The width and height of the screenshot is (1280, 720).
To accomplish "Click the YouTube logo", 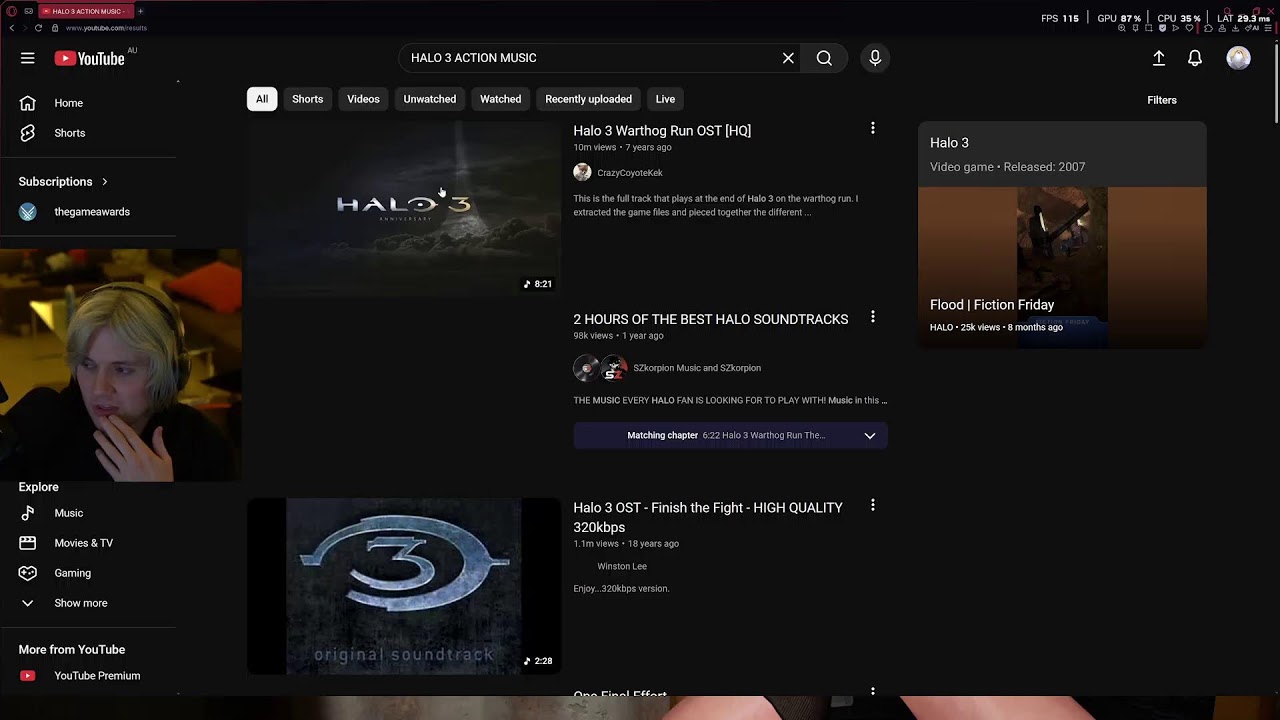I will tap(89, 58).
